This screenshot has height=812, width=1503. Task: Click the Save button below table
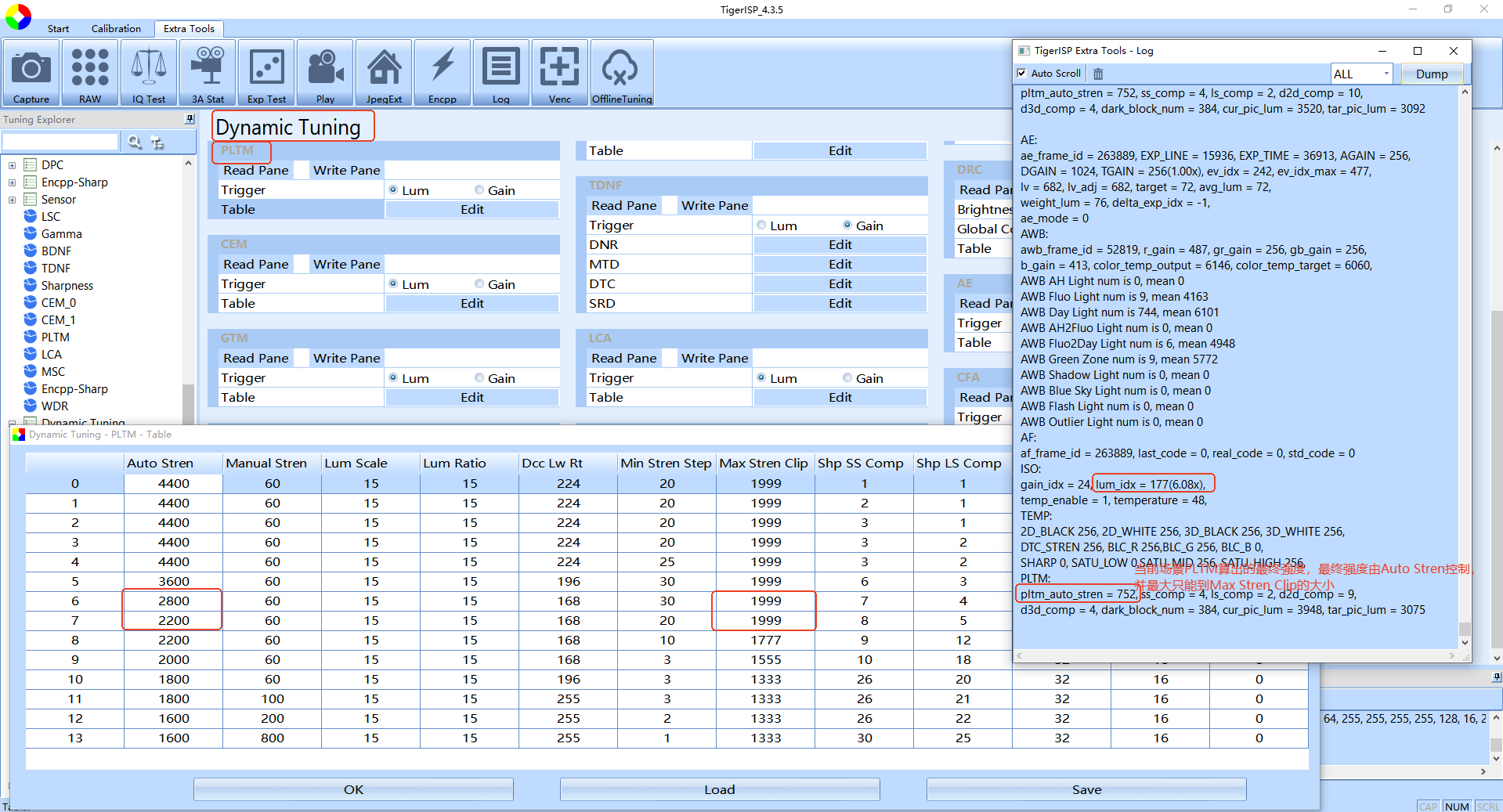[1086, 789]
